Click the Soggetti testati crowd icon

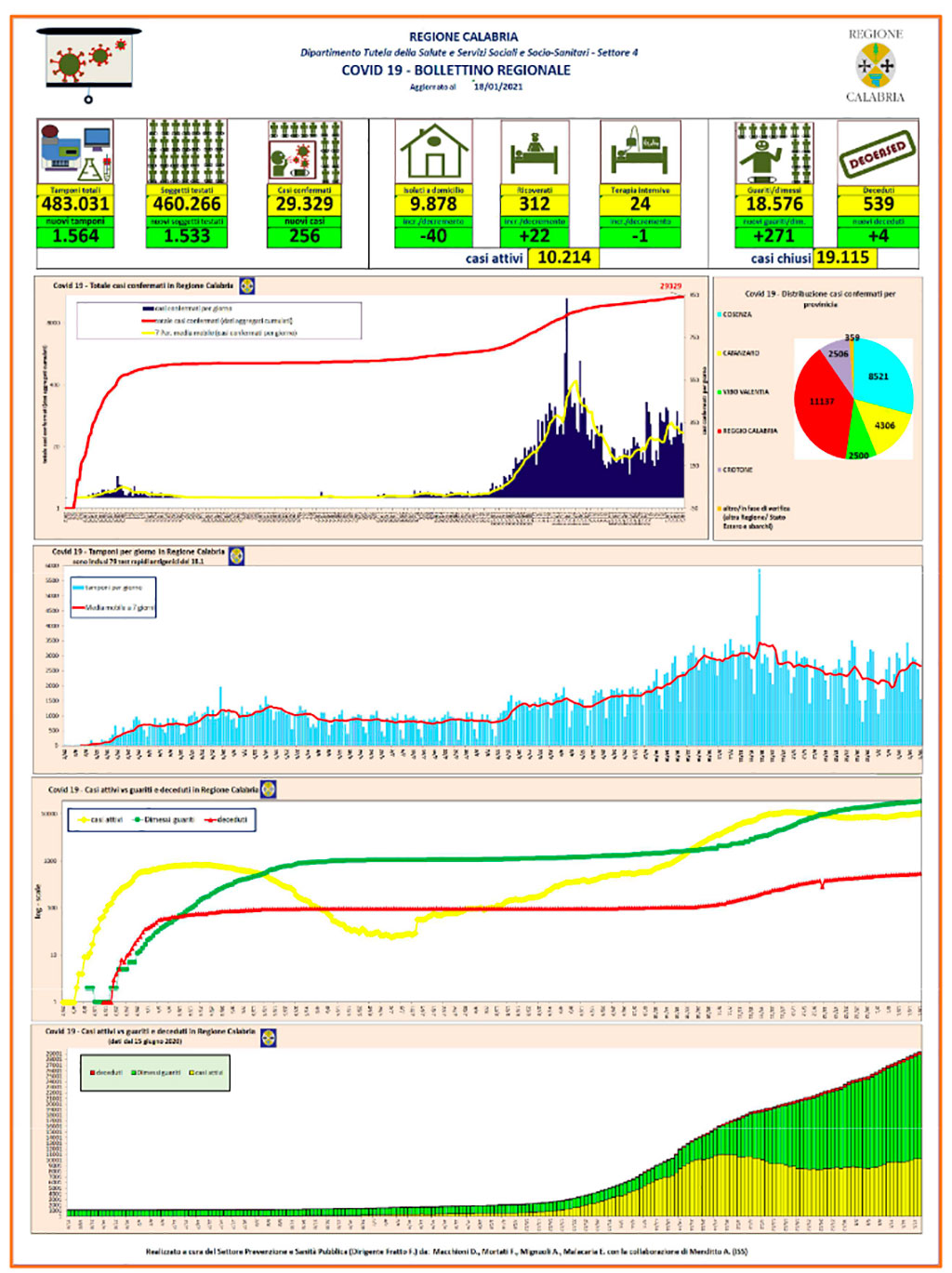tap(187, 152)
